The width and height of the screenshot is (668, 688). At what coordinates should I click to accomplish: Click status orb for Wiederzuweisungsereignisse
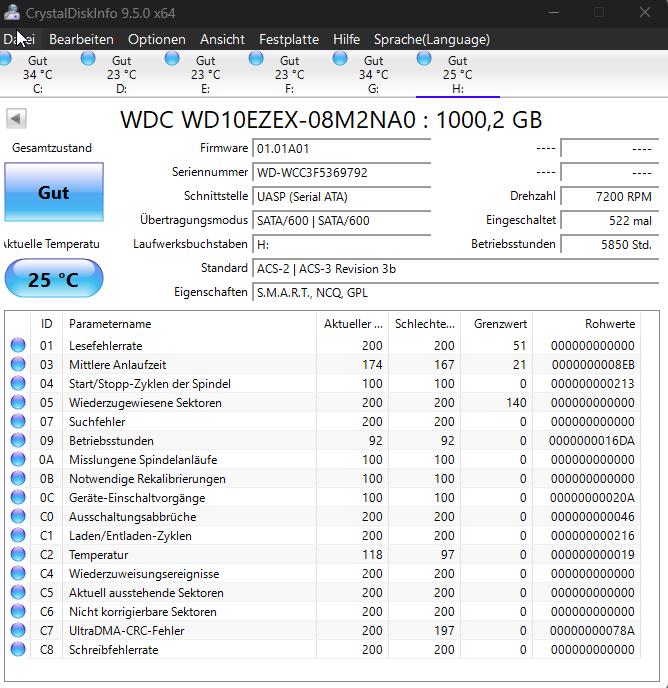tap(18, 573)
